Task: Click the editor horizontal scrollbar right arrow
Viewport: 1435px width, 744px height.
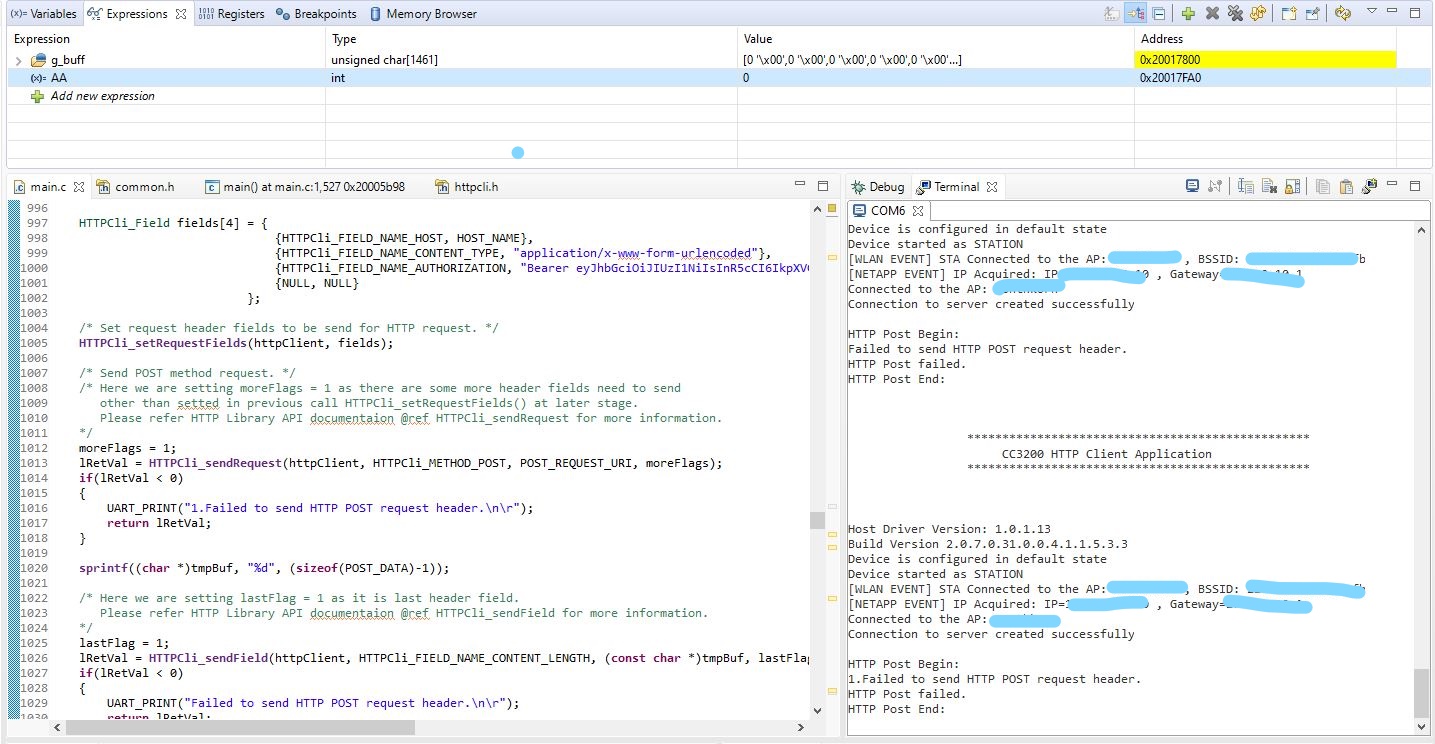Action: coord(801,727)
